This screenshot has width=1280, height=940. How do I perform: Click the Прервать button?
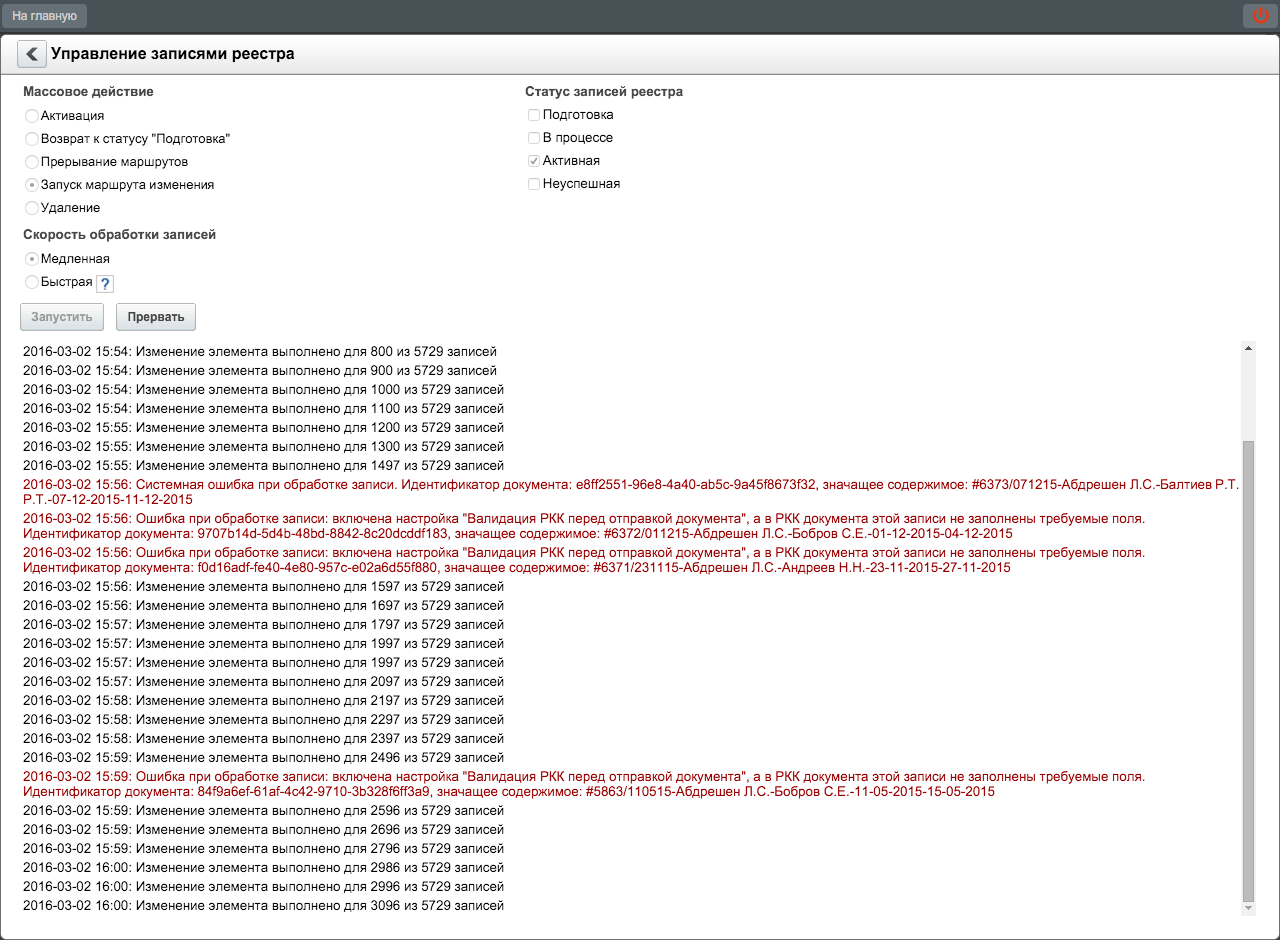coord(156,317)
